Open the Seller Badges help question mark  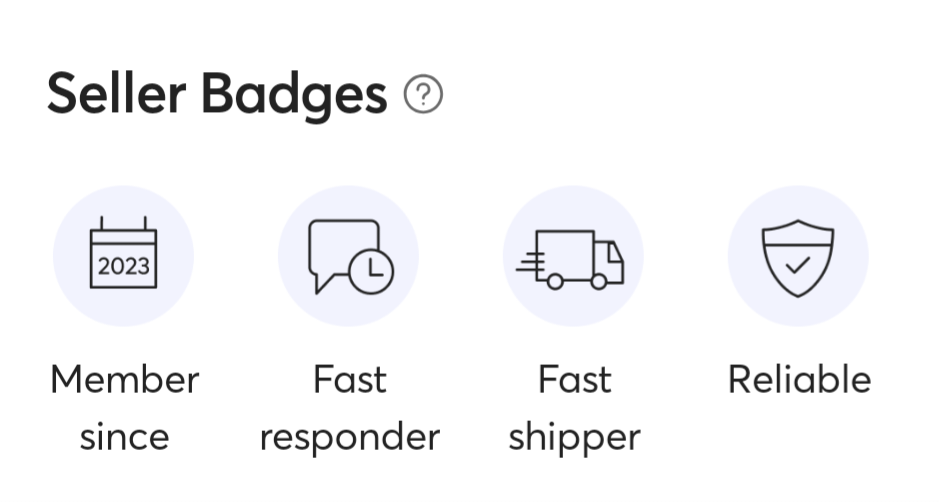click(x=423, y=96)
